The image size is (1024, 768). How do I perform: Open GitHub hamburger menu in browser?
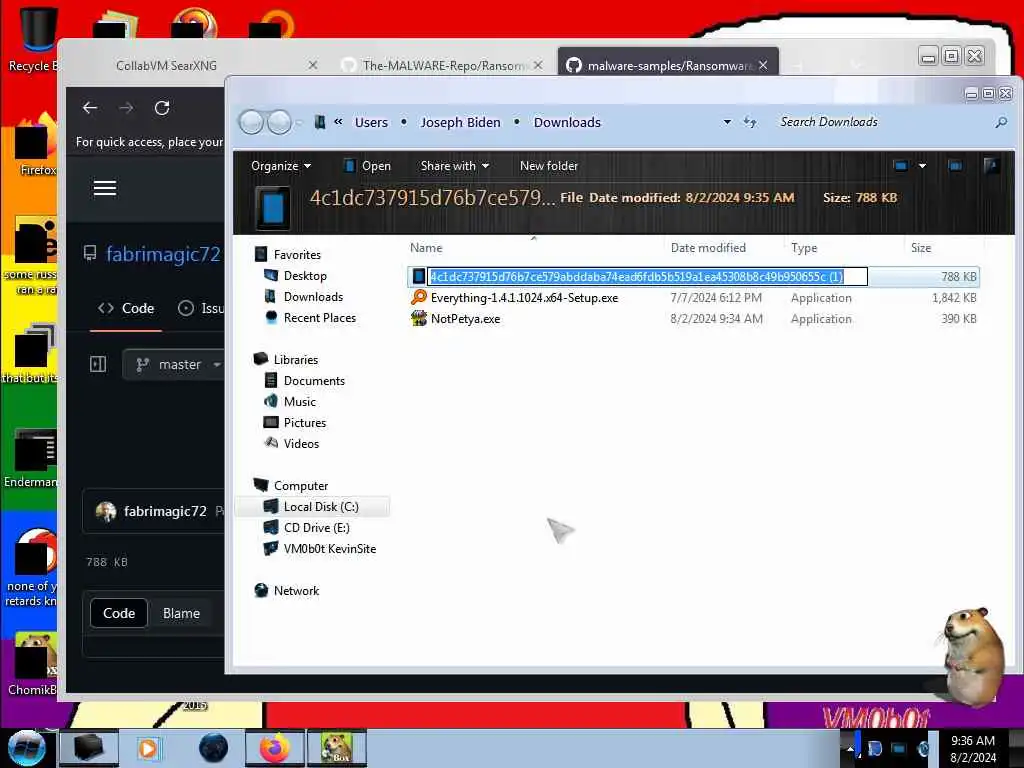pyautogui.click(x=105, y=188)
